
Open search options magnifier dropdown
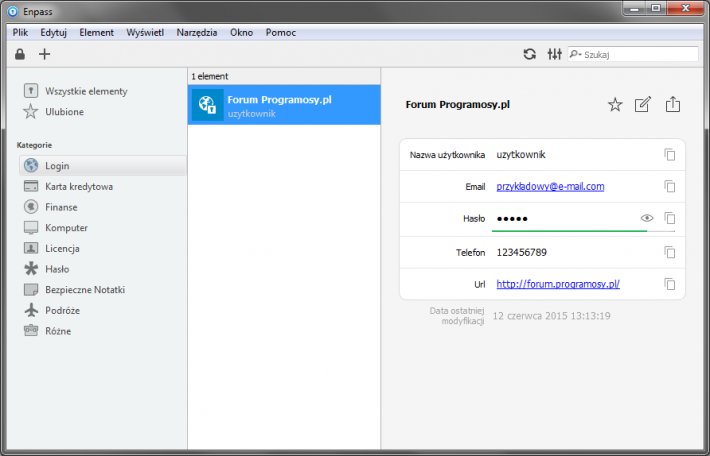(x=575, y=54)
